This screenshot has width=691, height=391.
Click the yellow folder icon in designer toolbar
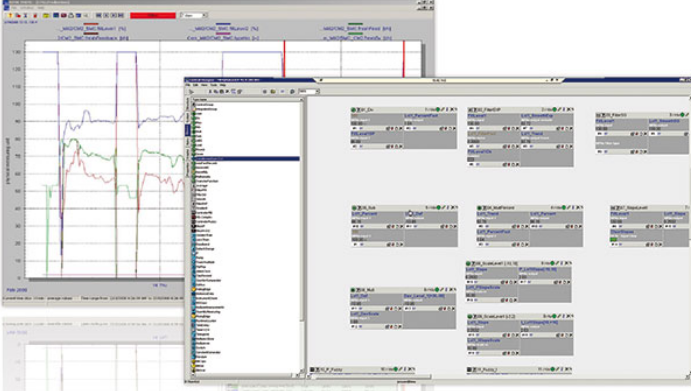(x=273, y=92)
